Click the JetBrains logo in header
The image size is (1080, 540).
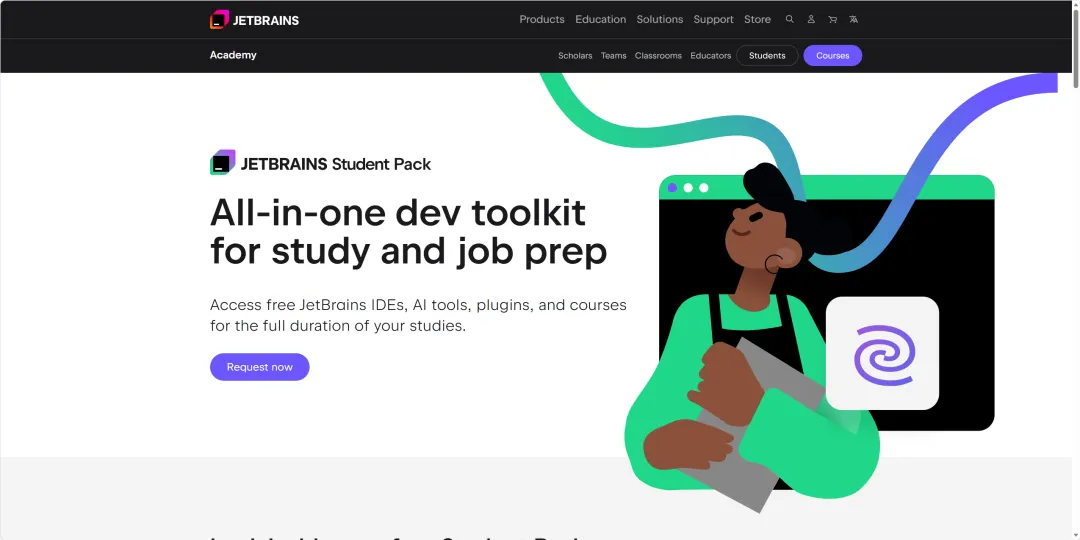click(254, 20)
